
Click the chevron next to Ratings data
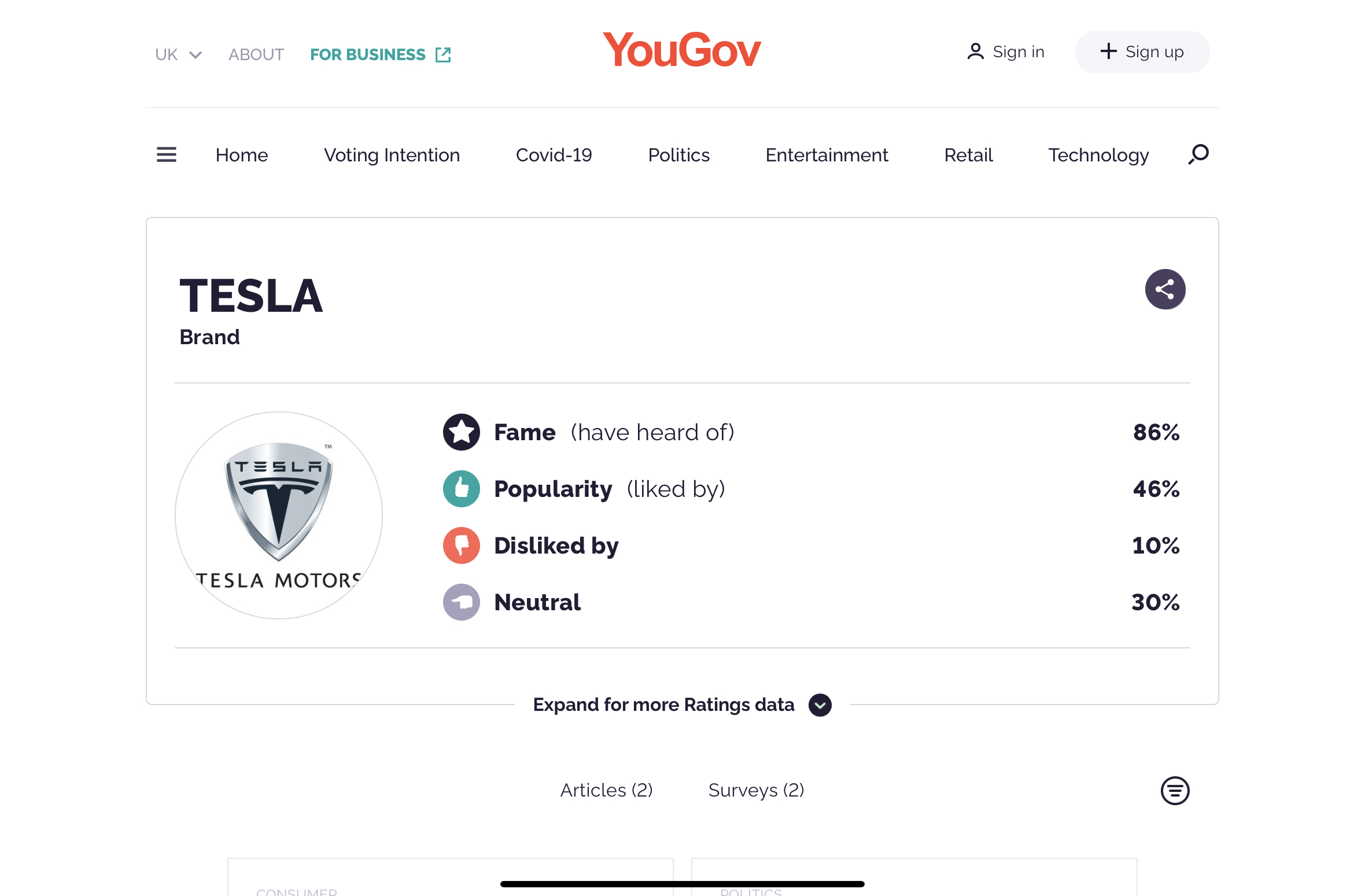coord(820,705)
